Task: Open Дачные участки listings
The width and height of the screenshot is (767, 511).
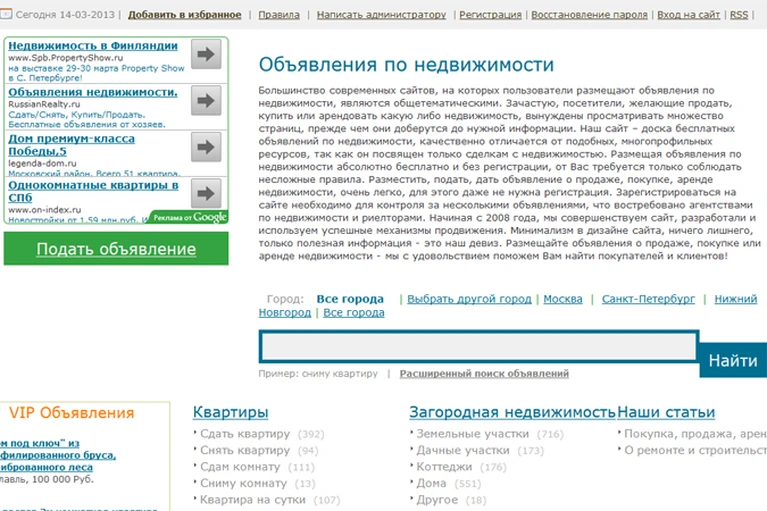Action: [x=463, y=450]
